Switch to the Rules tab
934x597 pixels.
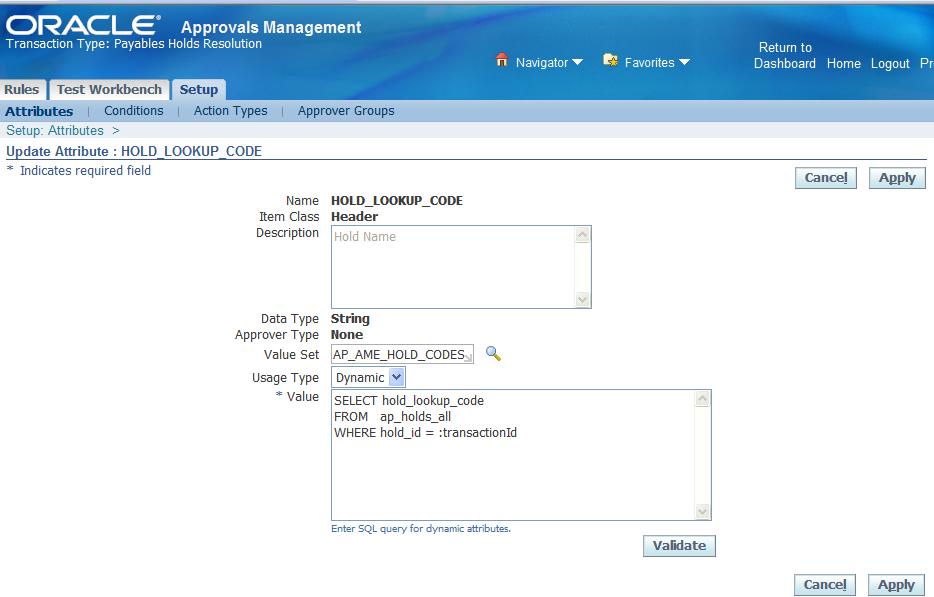click(21, 89)
